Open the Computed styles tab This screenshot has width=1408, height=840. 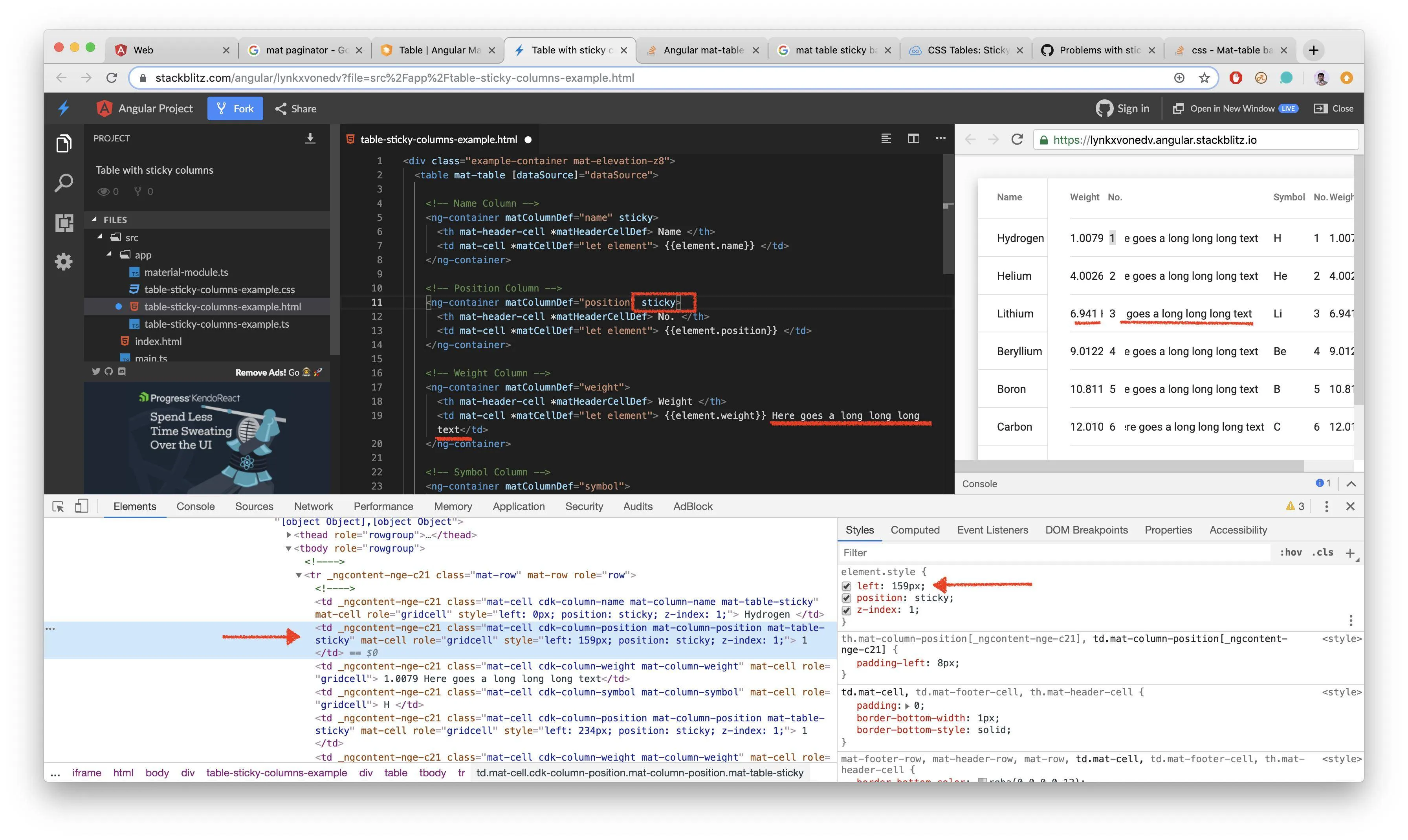tap(915, 530)
